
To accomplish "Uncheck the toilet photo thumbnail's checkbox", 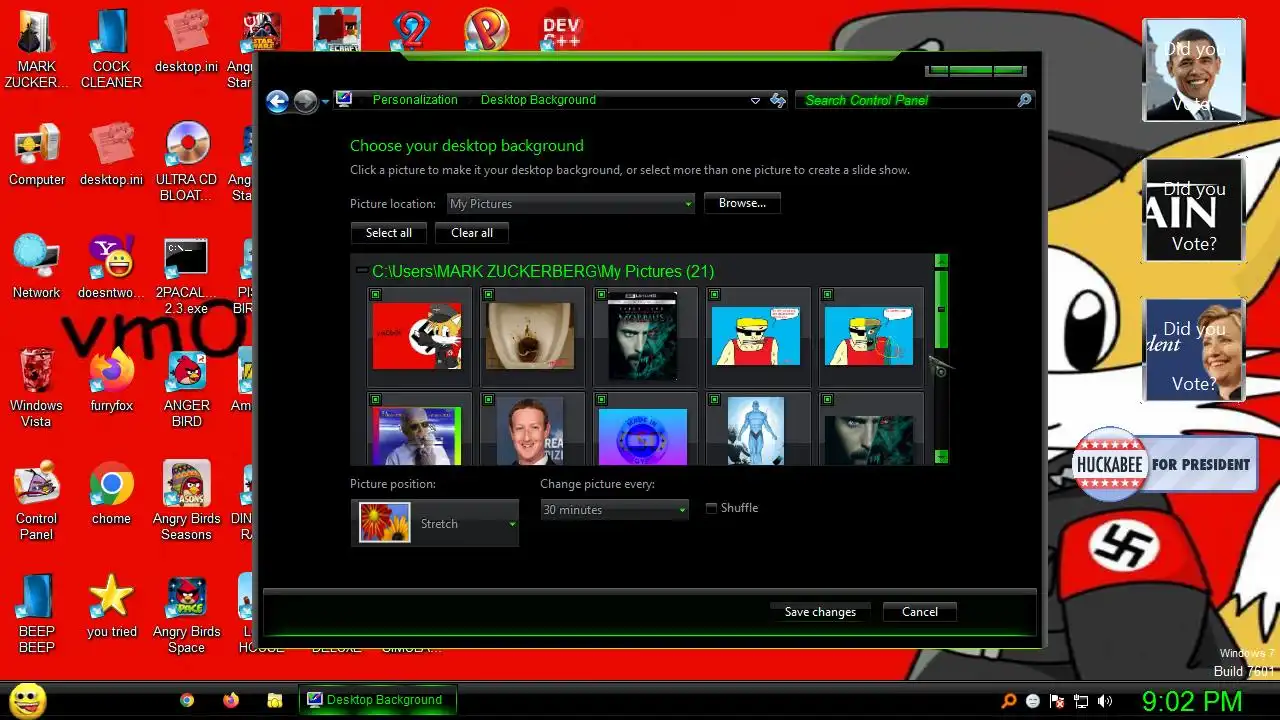I will point(488,294).
